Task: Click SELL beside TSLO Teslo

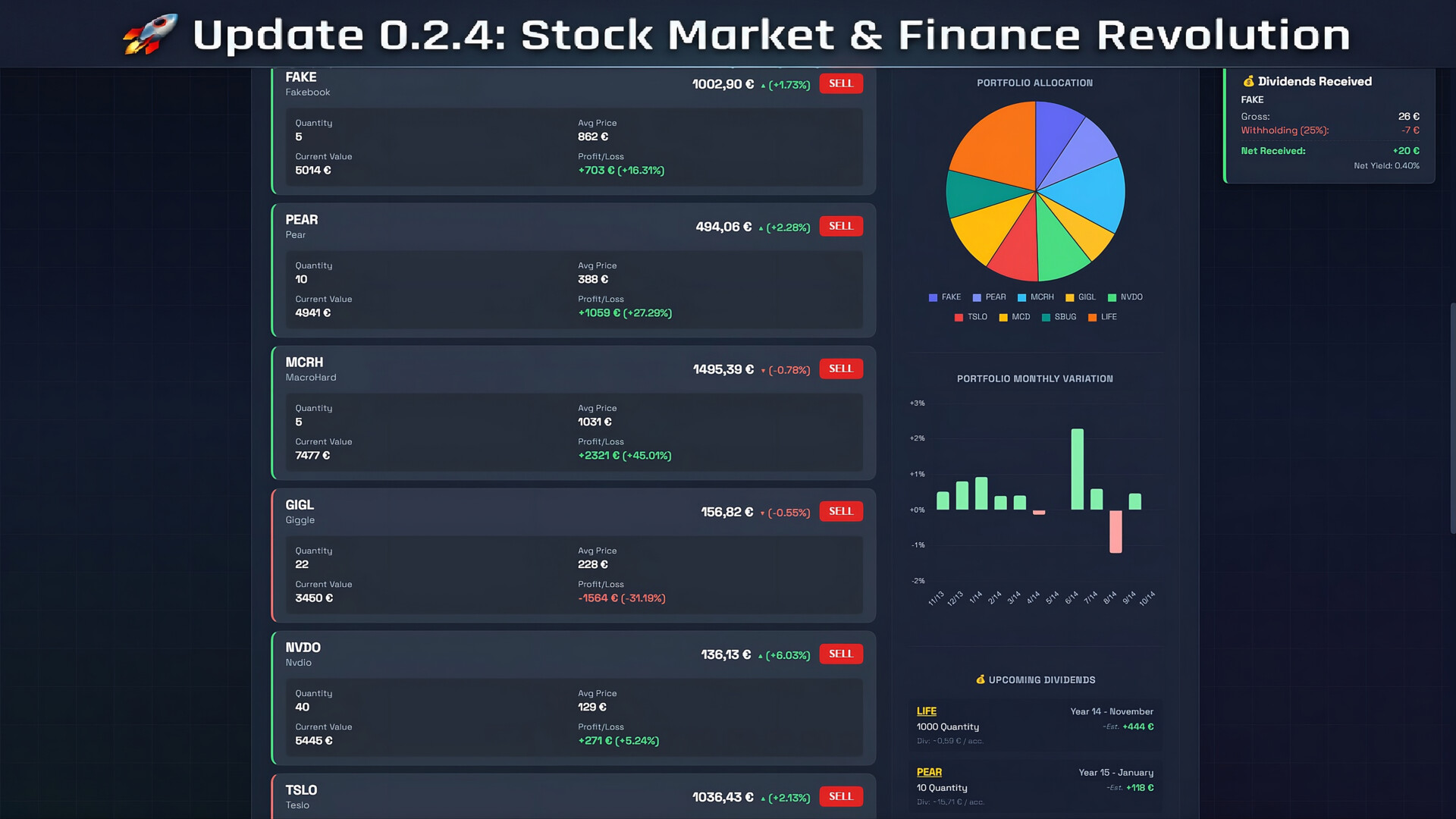Action: pyautogui.click(x=841, y=796)
